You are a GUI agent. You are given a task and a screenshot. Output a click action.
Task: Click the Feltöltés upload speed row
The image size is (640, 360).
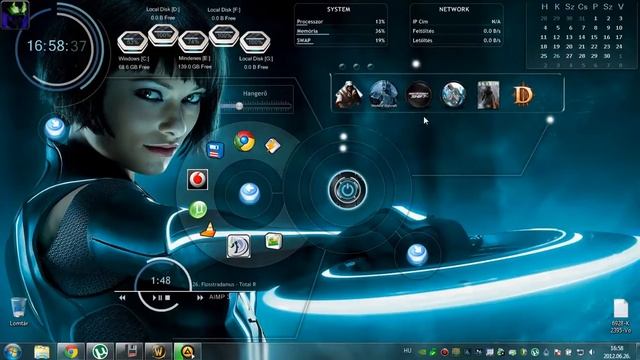click(x=456, y=31)
